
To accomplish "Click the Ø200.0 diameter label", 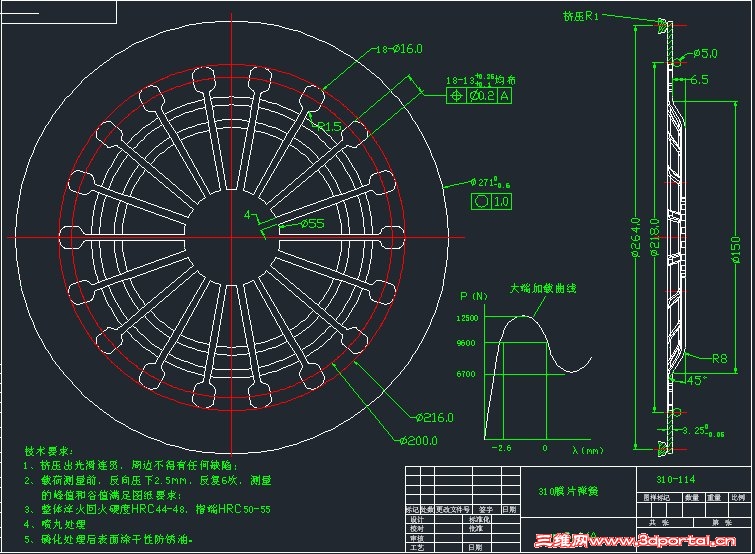I will (419, 440).
